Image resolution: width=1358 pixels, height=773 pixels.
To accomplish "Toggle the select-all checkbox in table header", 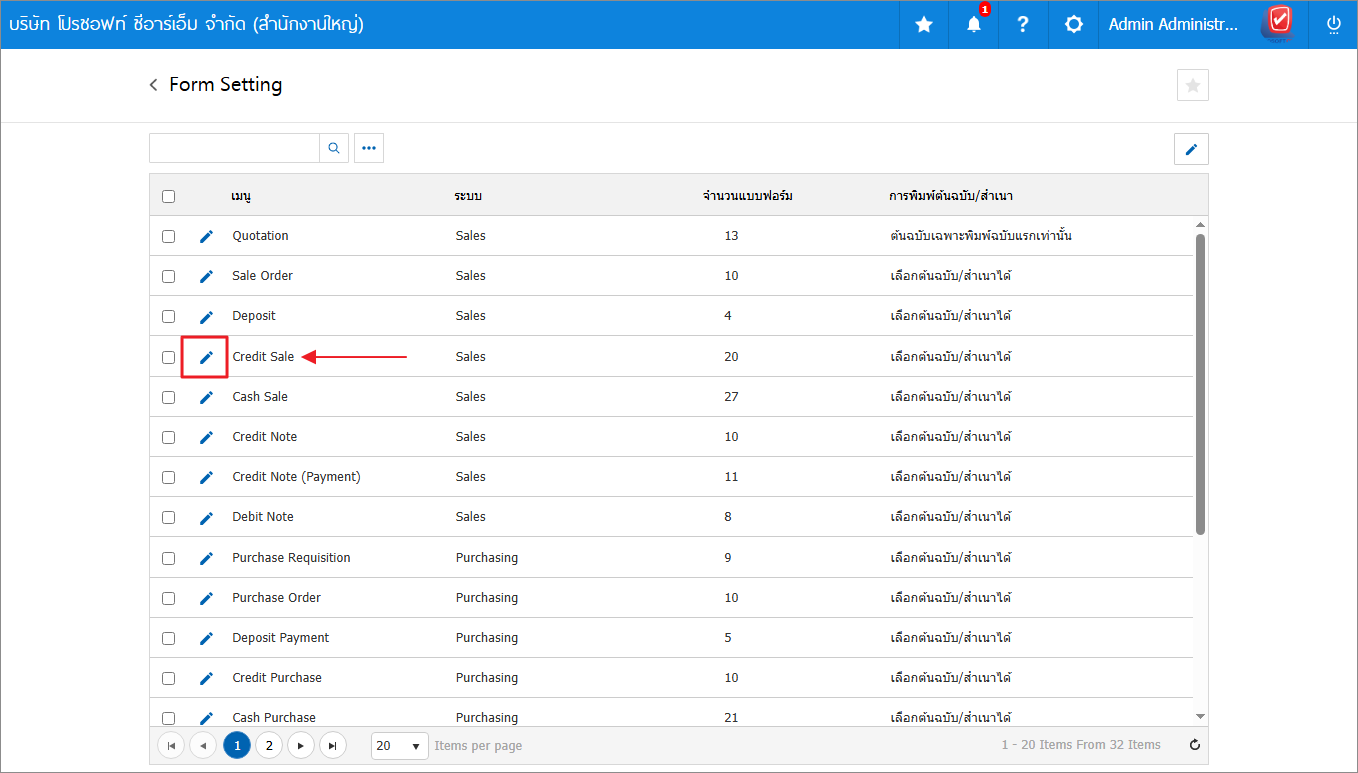I will pos(168,196).
